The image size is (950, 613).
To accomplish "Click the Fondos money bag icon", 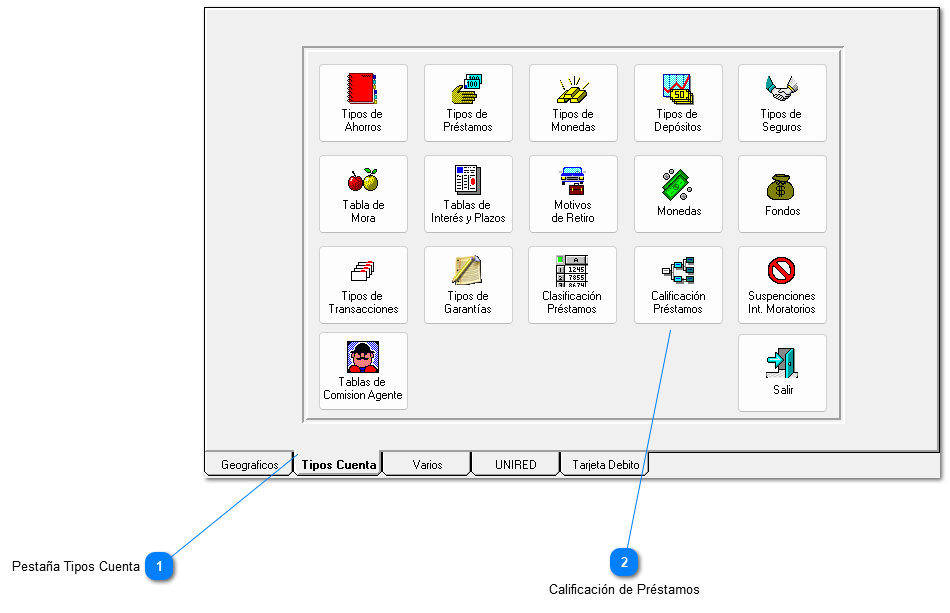I will [x=782, y=186].
